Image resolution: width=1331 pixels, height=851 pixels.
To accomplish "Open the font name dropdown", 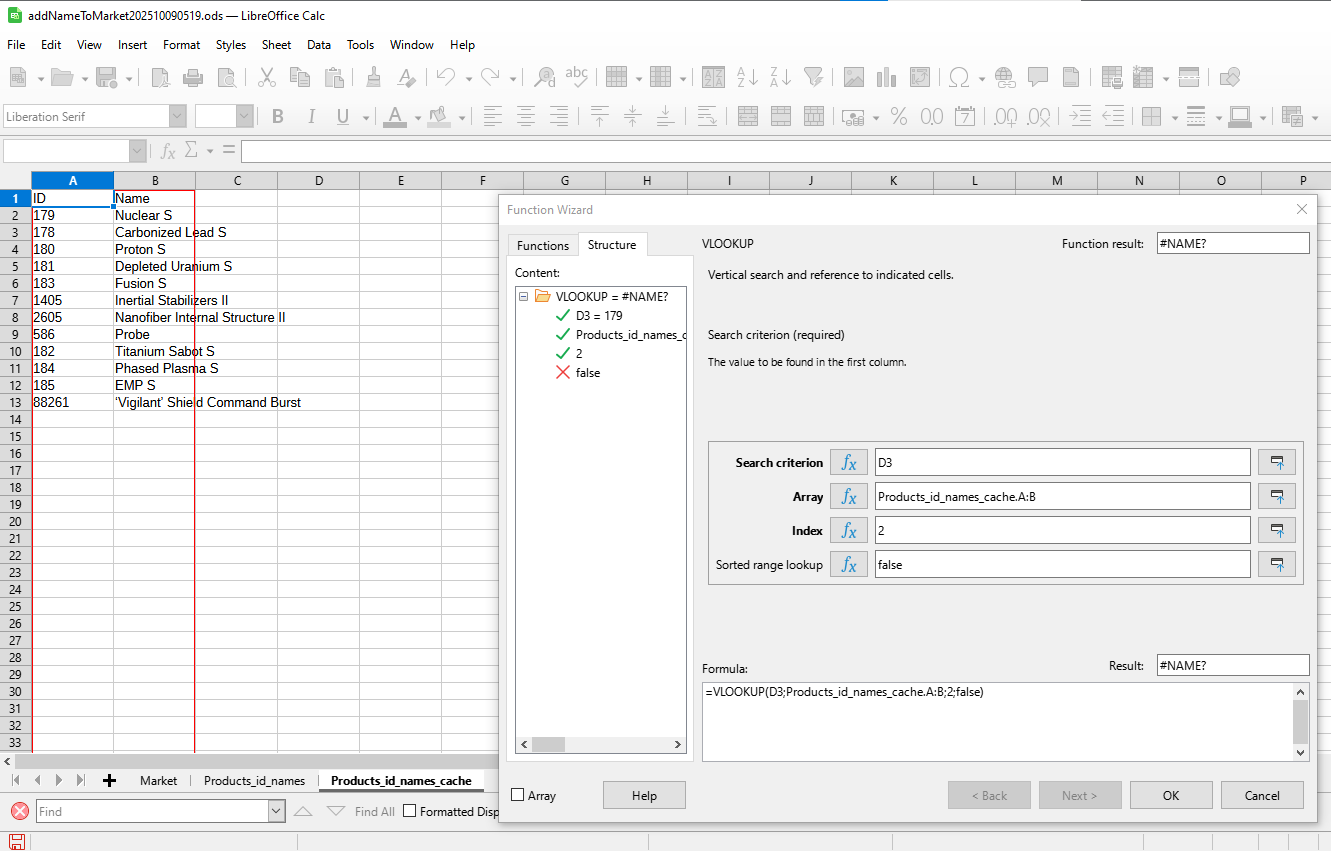I will click(177, 117).
